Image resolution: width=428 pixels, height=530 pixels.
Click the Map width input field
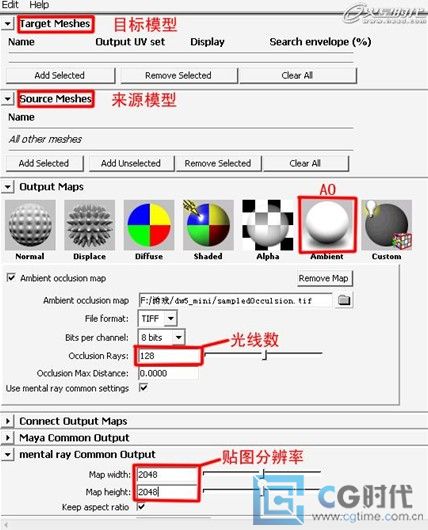pos(167,475)
